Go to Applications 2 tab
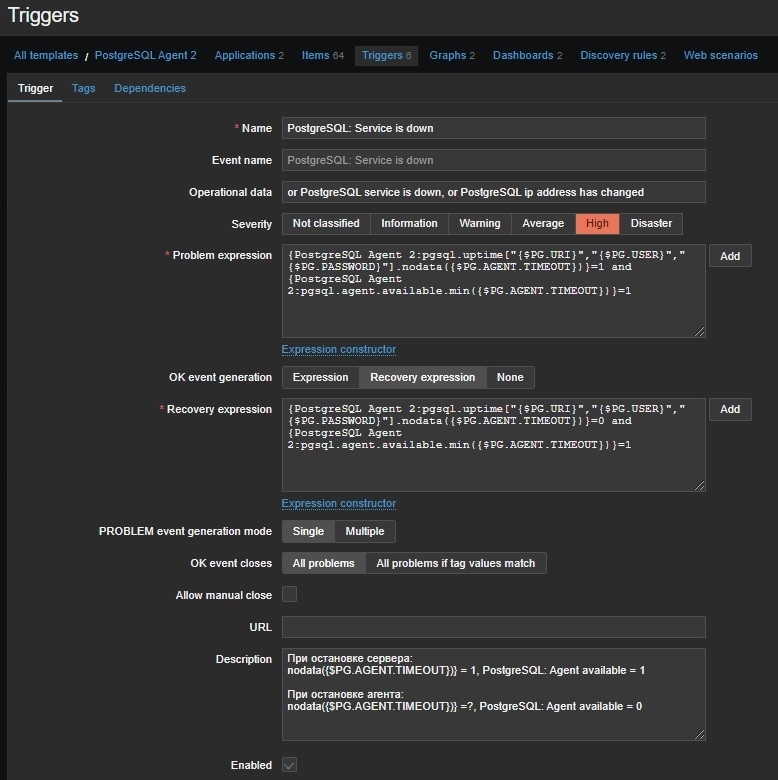The image size is (778, 780). click(x=249, y=55)
